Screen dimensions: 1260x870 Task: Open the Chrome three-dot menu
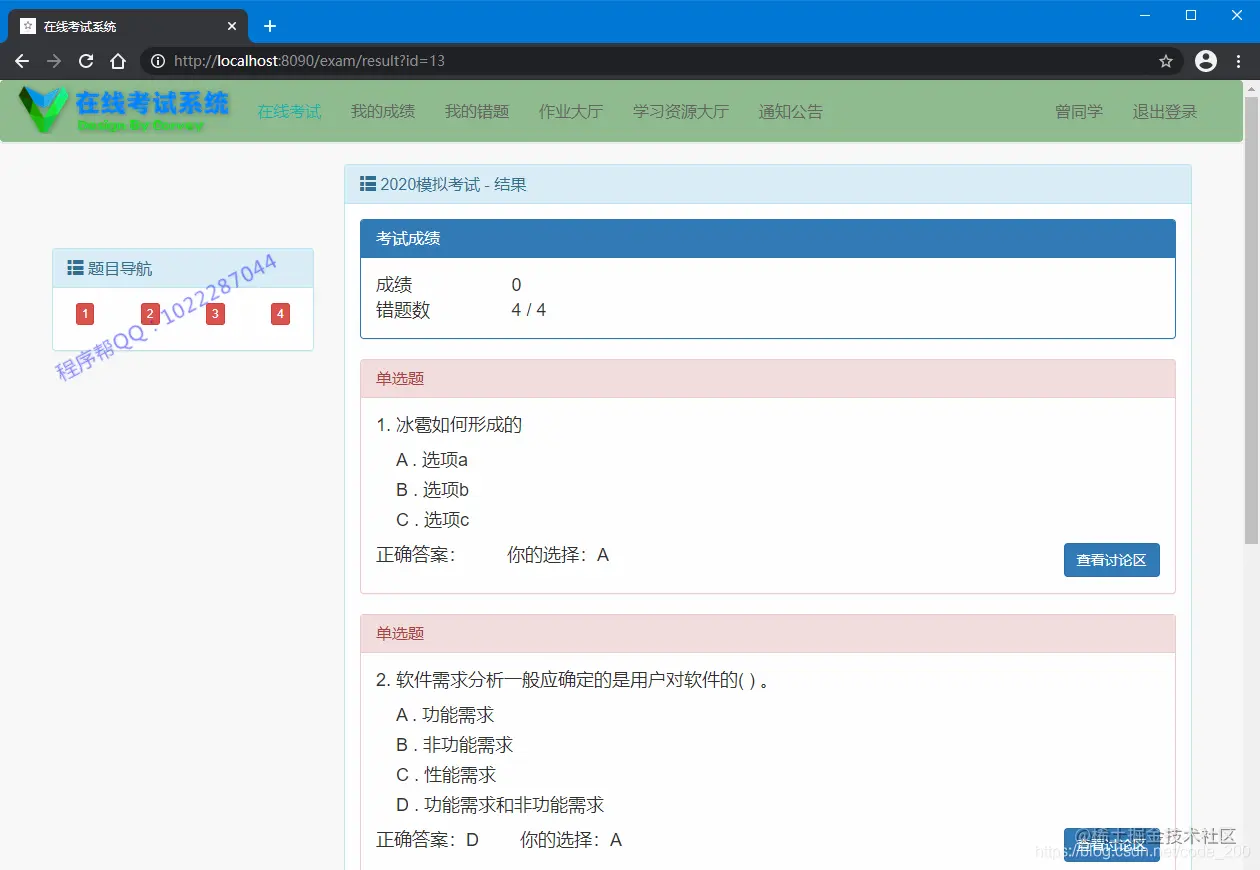(1237, 61)
